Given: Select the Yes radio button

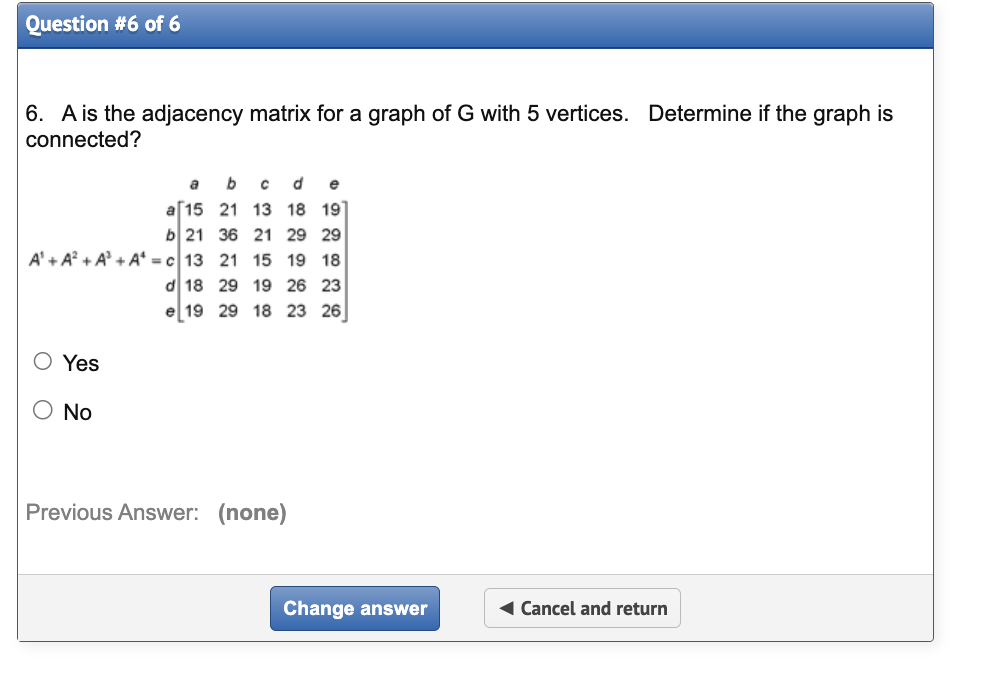Looking at the screenshot, I should 43,361.
